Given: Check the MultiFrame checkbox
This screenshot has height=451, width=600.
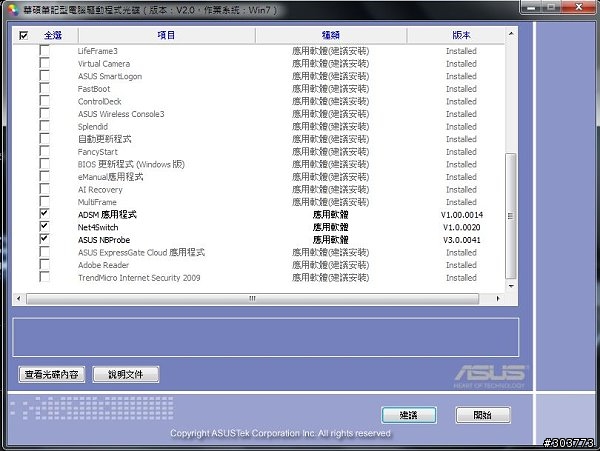Looking at the screenshot, I should coord(44,202).
